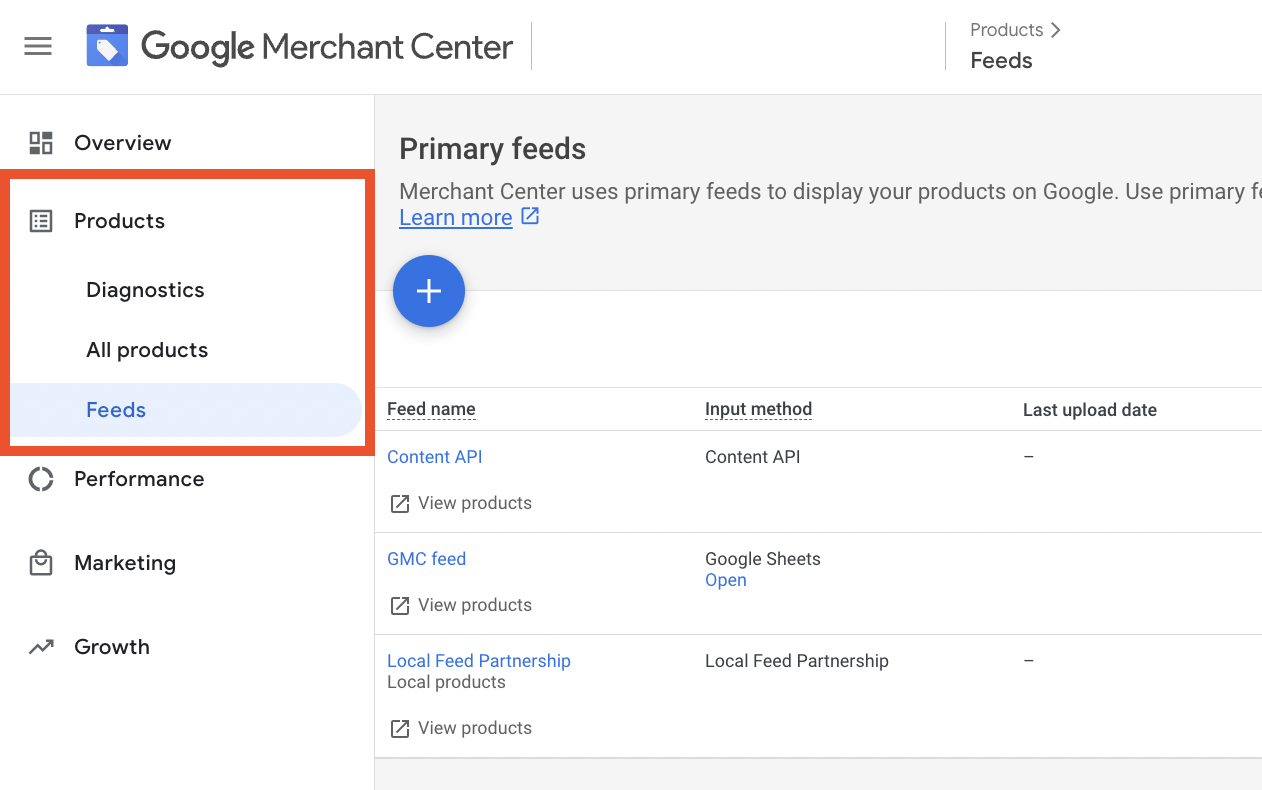Open the Local Feed Partnership feed link
The width and height of the screenshot is (1262, 790).
[479, 661]
